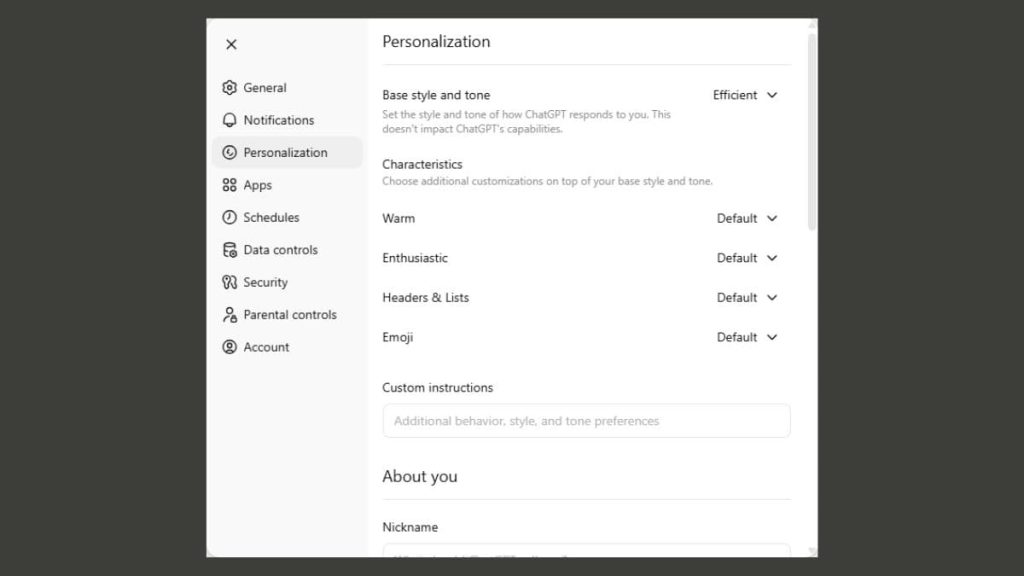Click the Data controls database icon
Viewport: 1024px width, 576px height.
[230, 250]
